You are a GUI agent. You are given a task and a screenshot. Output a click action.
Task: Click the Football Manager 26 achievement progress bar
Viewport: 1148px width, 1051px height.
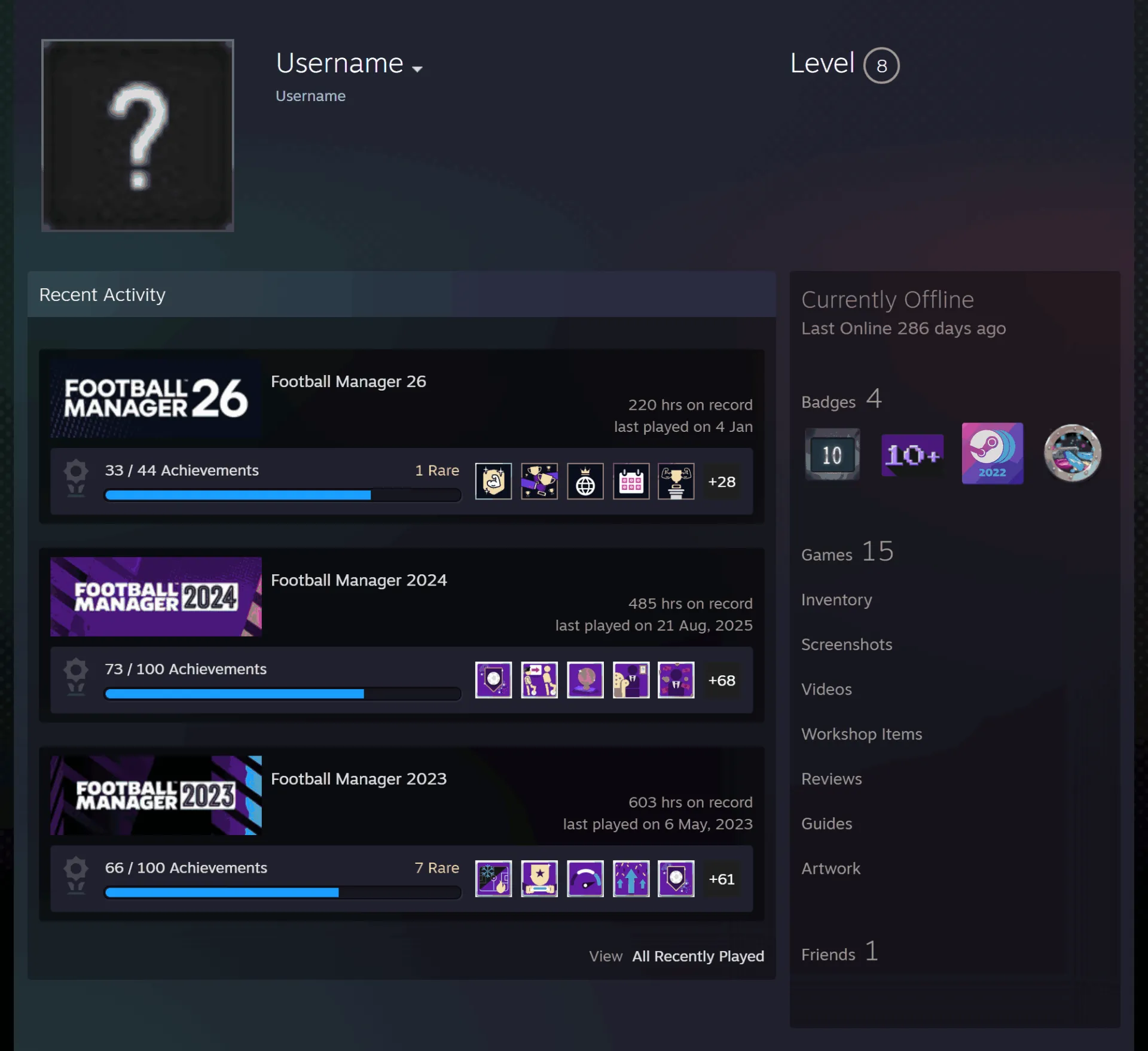pyautogui.click(x=283, y=495)
